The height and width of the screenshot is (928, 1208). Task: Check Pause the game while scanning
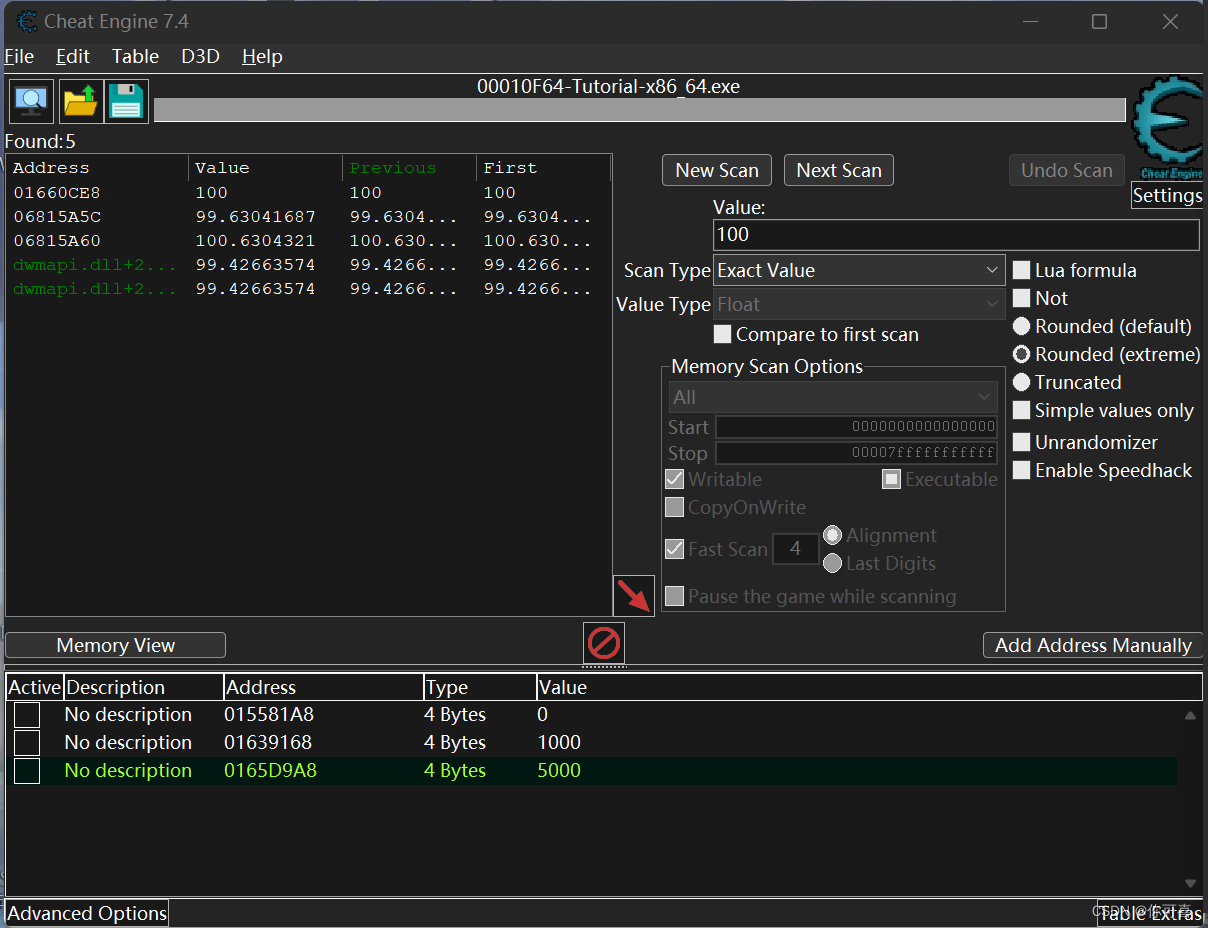pos(675,596)
